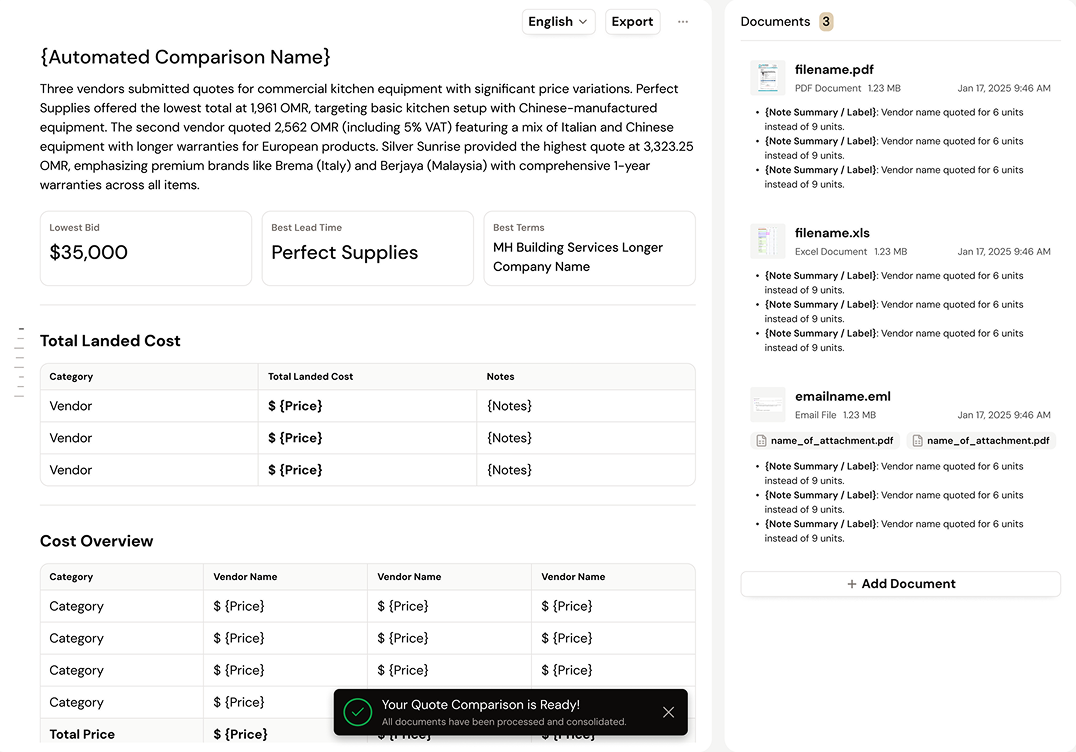
Task: Click the Add Document button
Action: click(x=900, y=584)
